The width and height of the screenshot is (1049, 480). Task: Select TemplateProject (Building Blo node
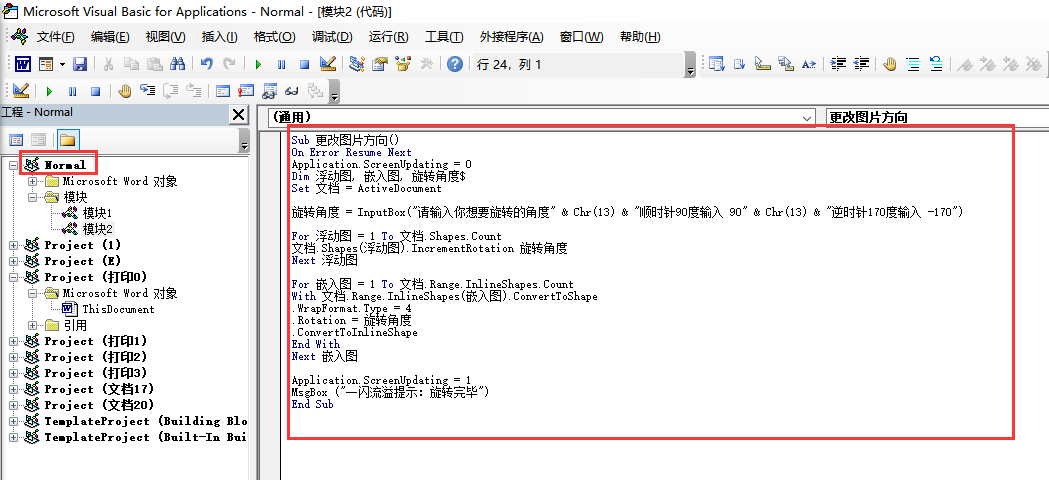(146, 421)
